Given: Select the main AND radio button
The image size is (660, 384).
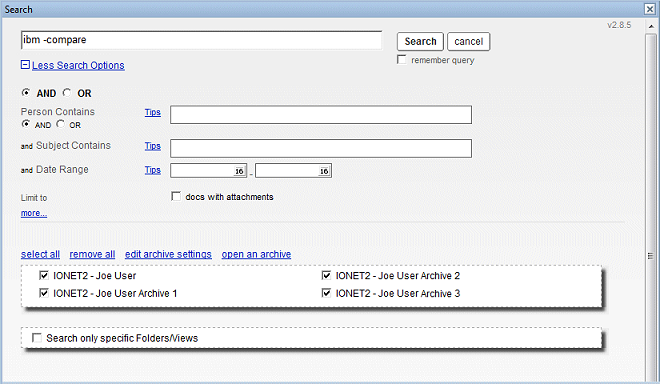Looking at the screenshot, I should coord(26,93).
